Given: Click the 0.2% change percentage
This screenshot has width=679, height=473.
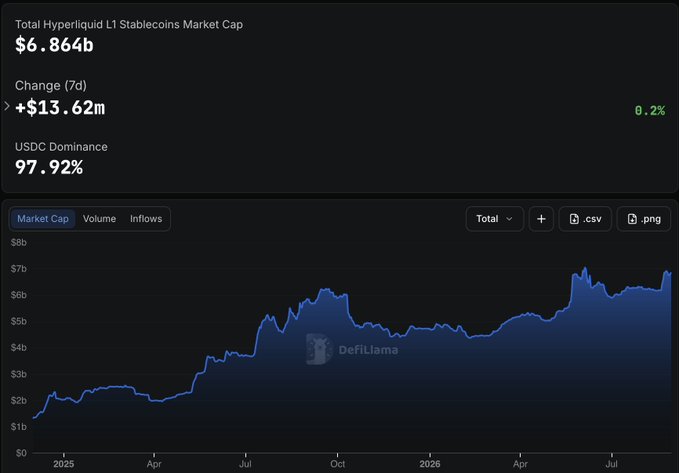Looking at the screenshot, I should tap(650, 111).
